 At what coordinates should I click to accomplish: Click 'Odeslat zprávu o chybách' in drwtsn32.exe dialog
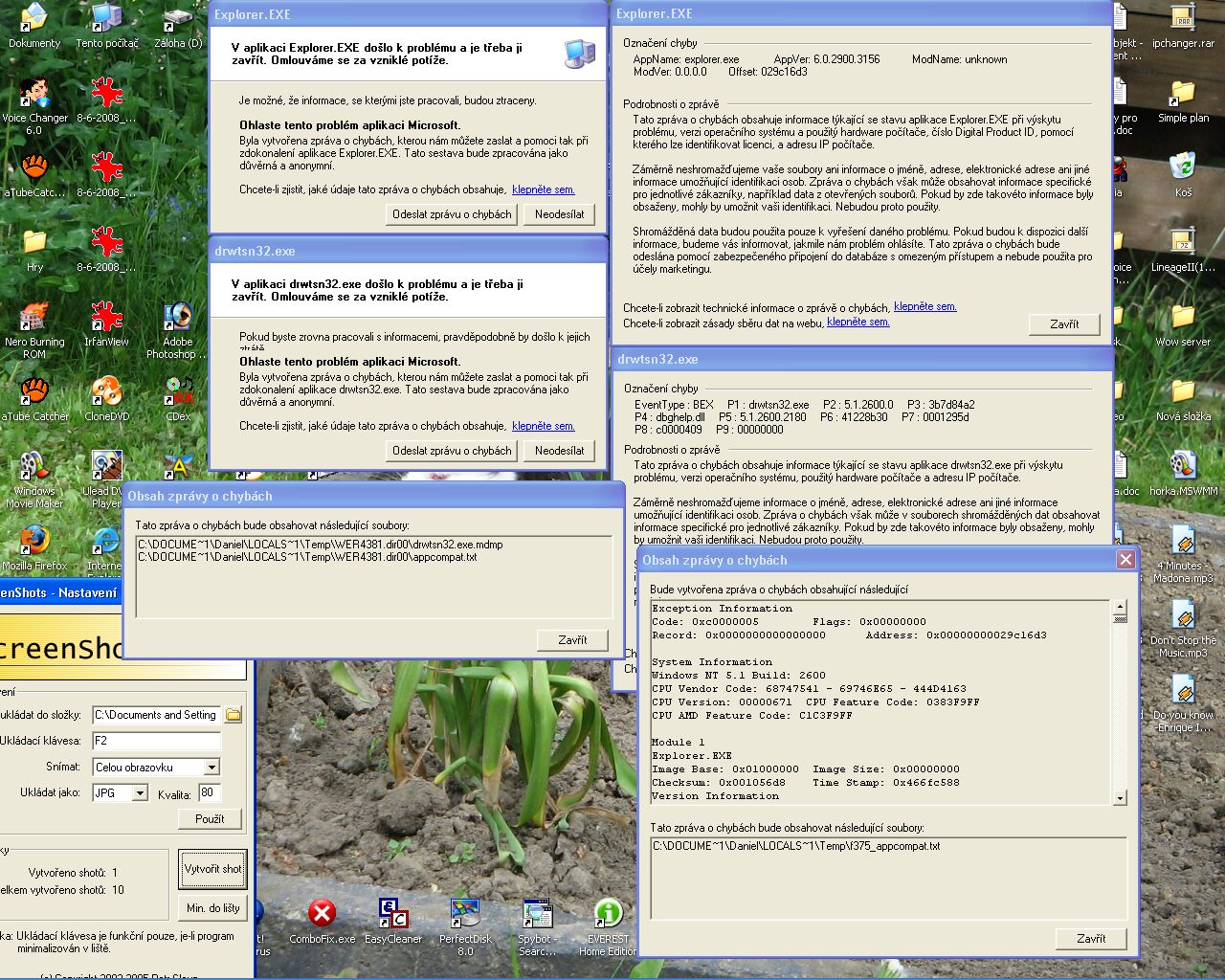(452, 451)
